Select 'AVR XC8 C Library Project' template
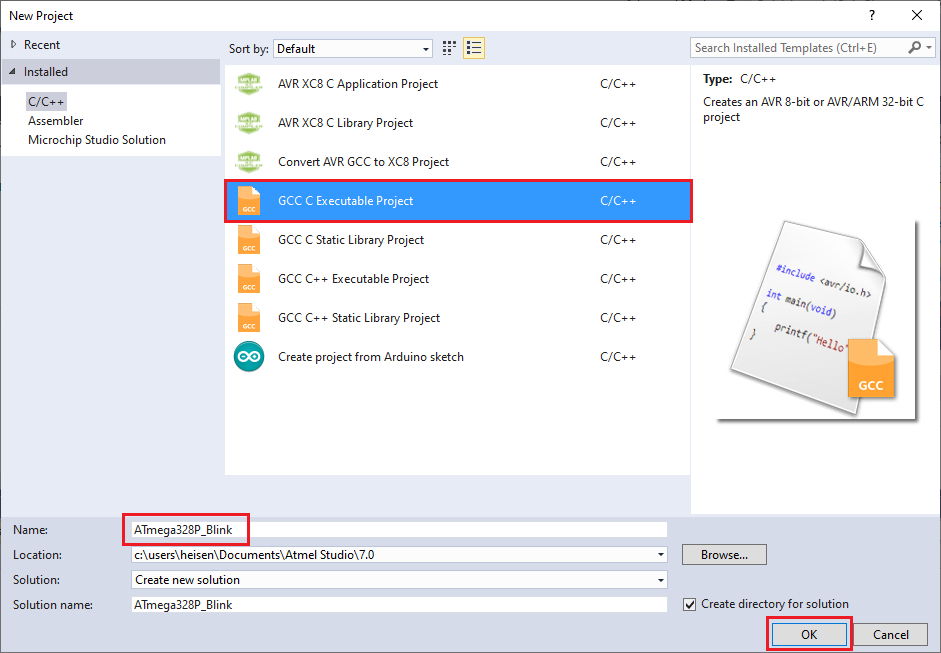 pos(457,123)
